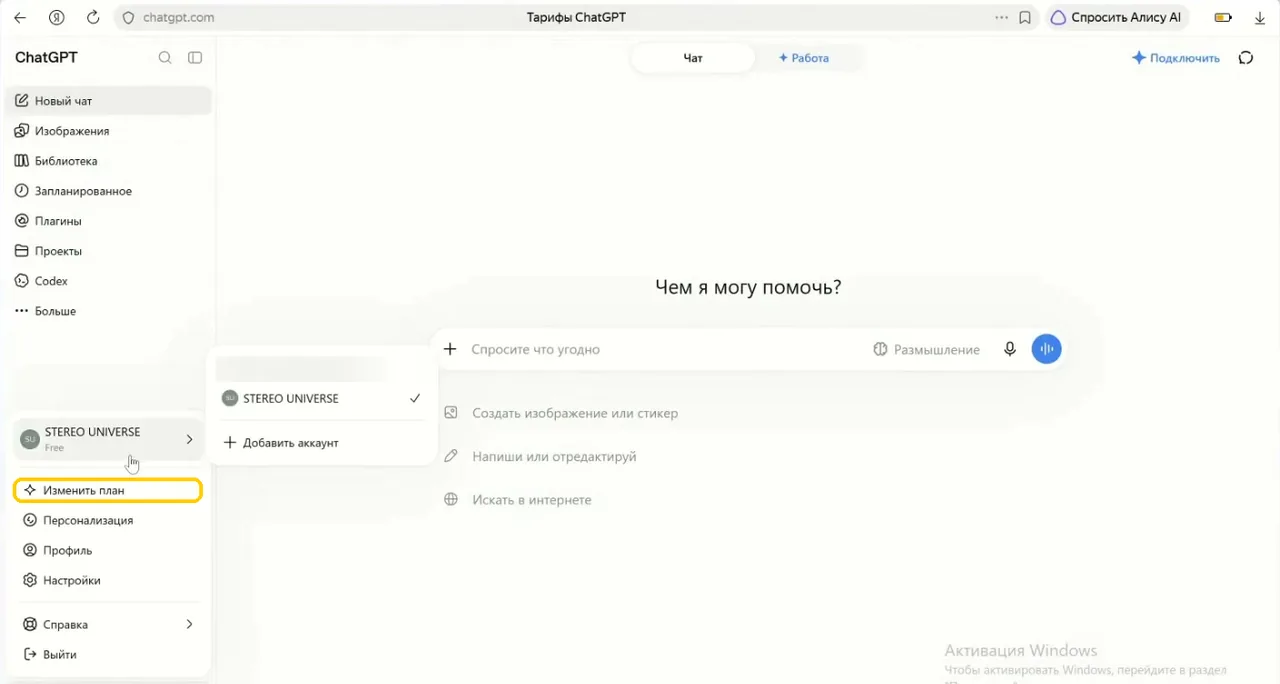Open Изображения in the sidebar
1280x684 pixels.
108,131
